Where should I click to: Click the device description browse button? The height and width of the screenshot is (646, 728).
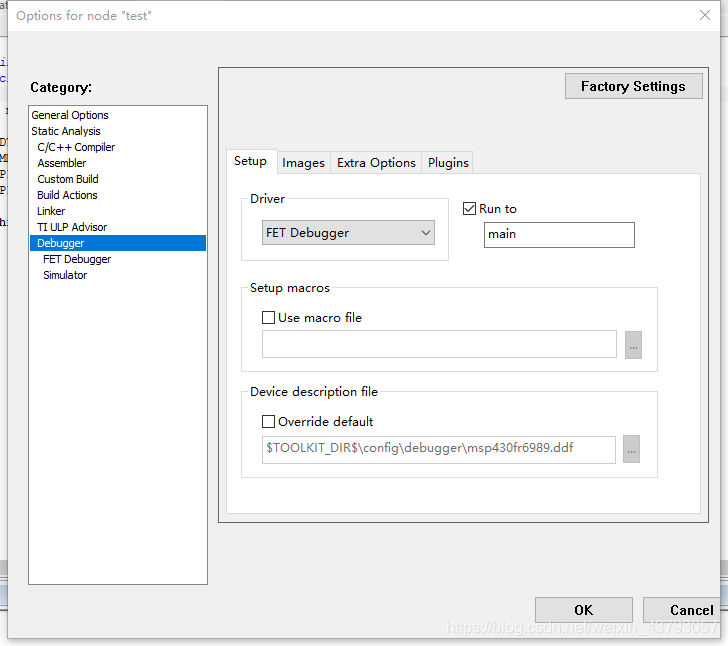coord(631,450)
